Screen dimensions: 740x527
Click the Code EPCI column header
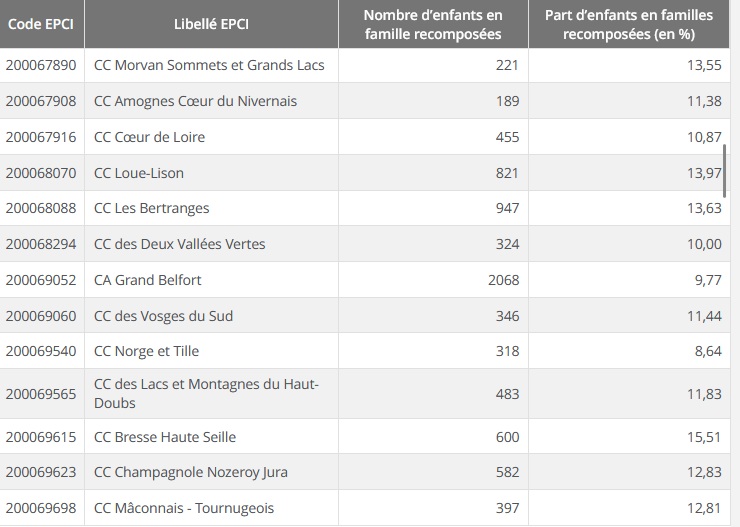pos(41,24)
